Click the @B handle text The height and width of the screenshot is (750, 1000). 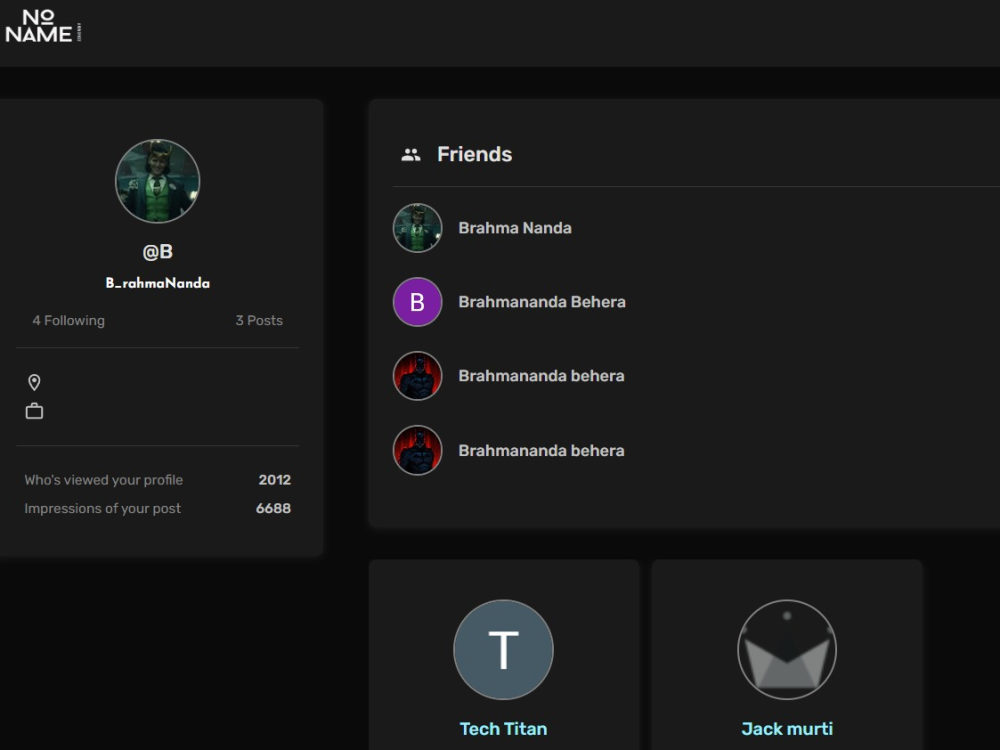(158, 252)
